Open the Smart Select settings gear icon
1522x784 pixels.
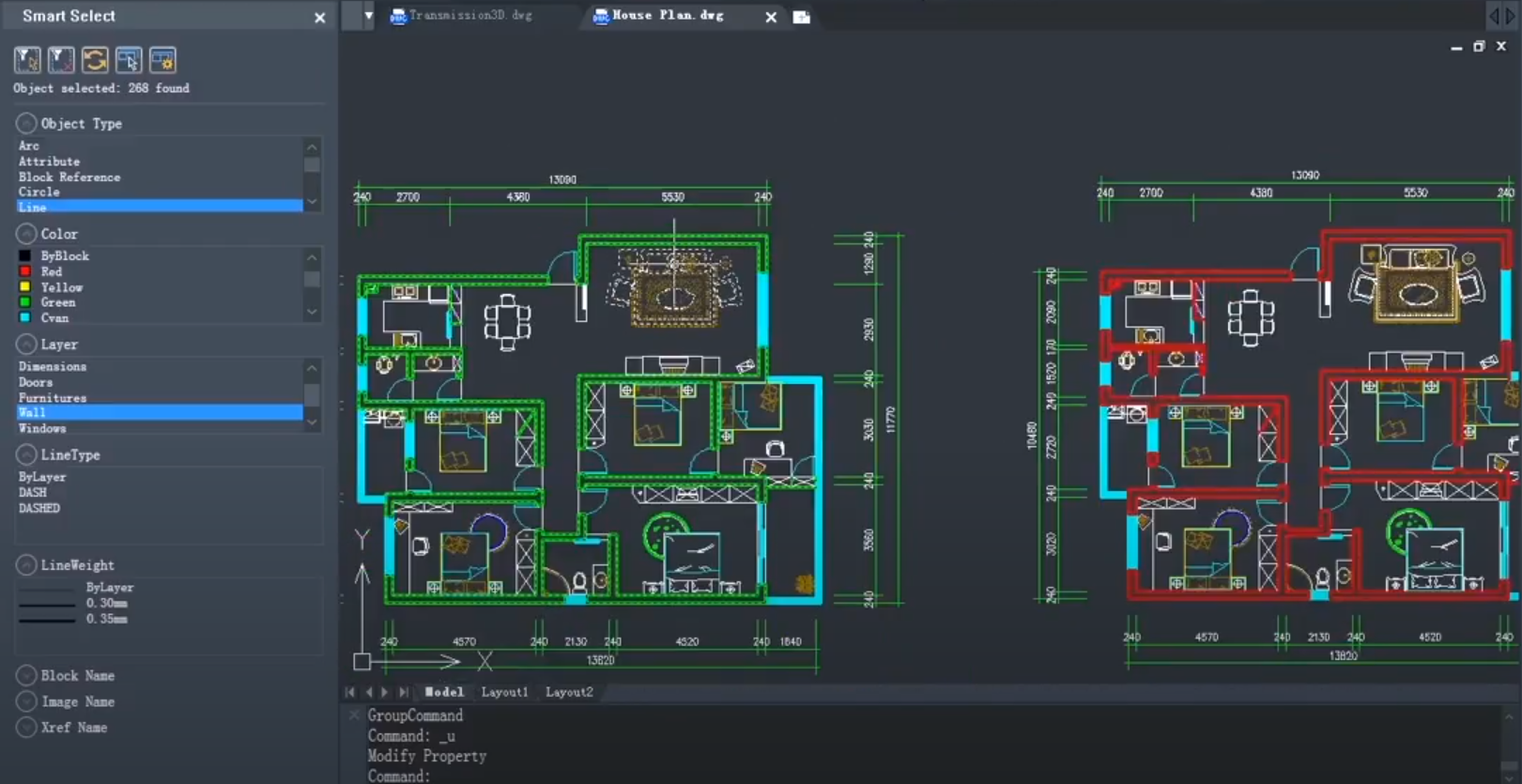pos(162,60)
